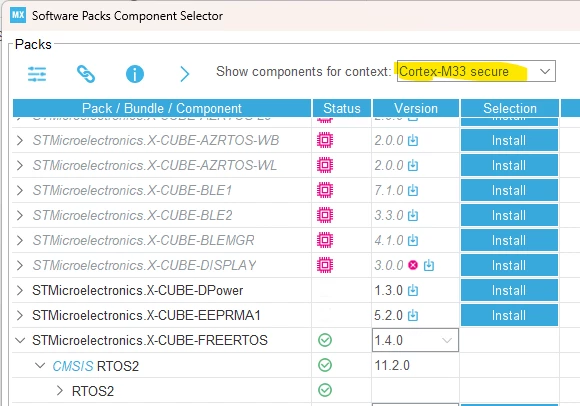
Task: Select the STMicroelectronics.X-CUBE-AZRTOS-WL row name
Action: [x=155, y=165]
